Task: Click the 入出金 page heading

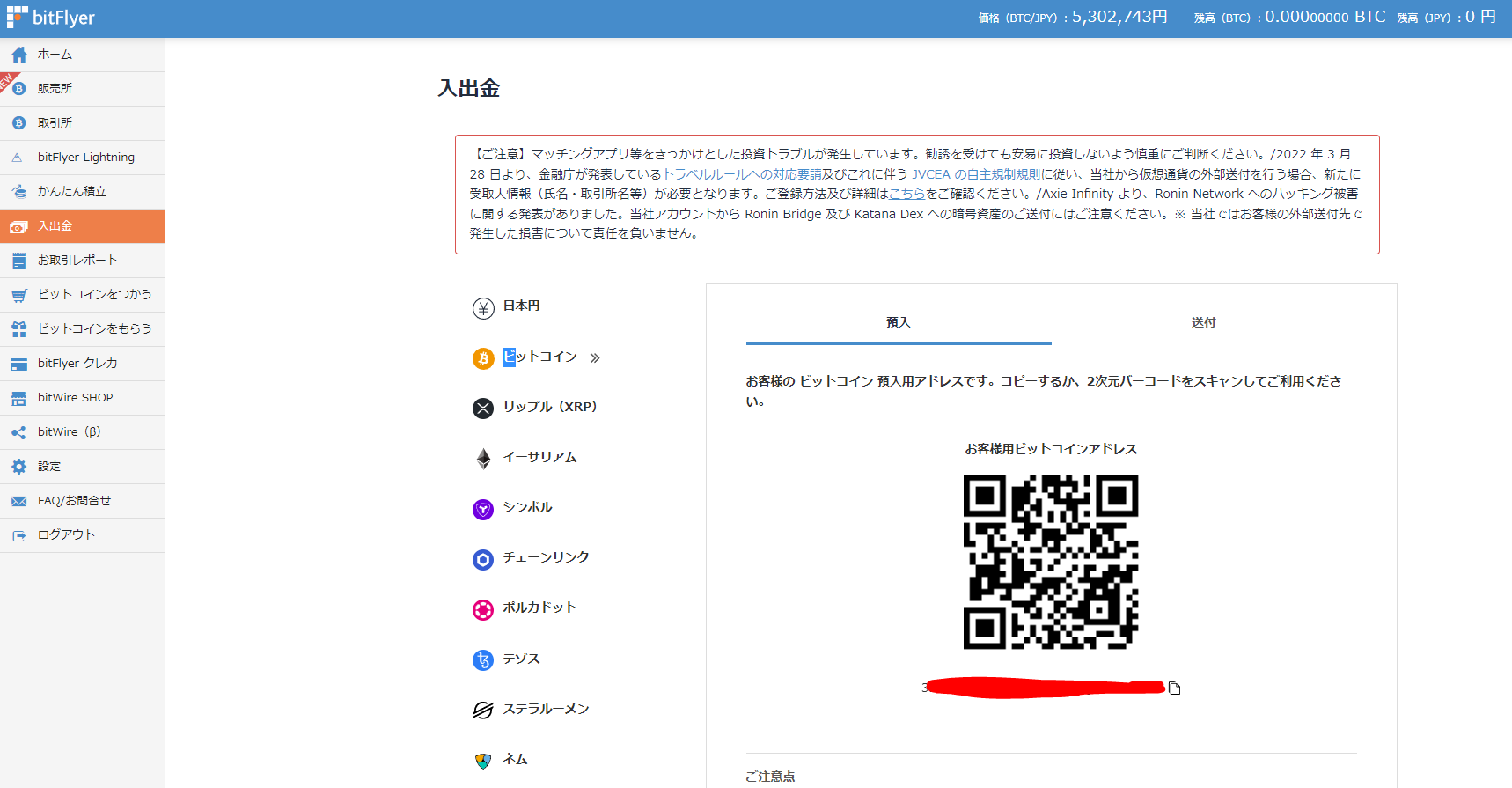Action: click(469, 88)
